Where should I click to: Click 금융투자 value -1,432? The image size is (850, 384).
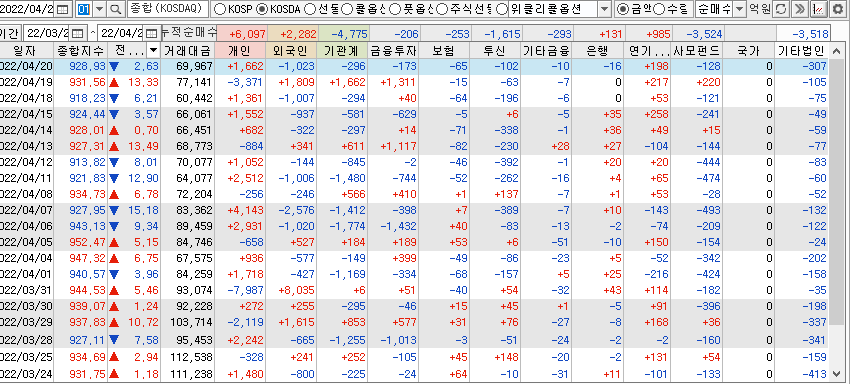[x=398, y=226]
